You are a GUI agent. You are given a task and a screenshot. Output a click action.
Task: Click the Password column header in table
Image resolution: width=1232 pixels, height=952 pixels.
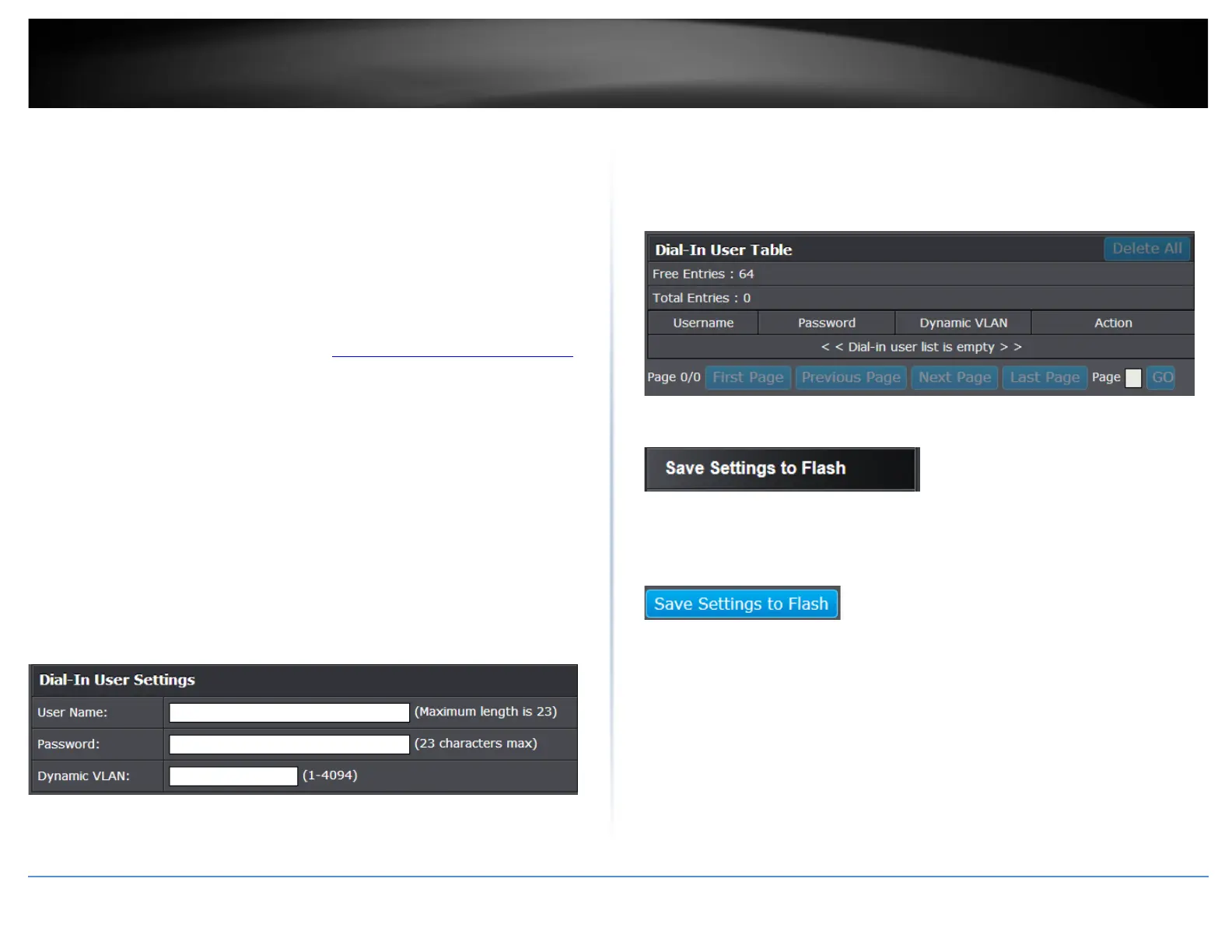(827, 323)
